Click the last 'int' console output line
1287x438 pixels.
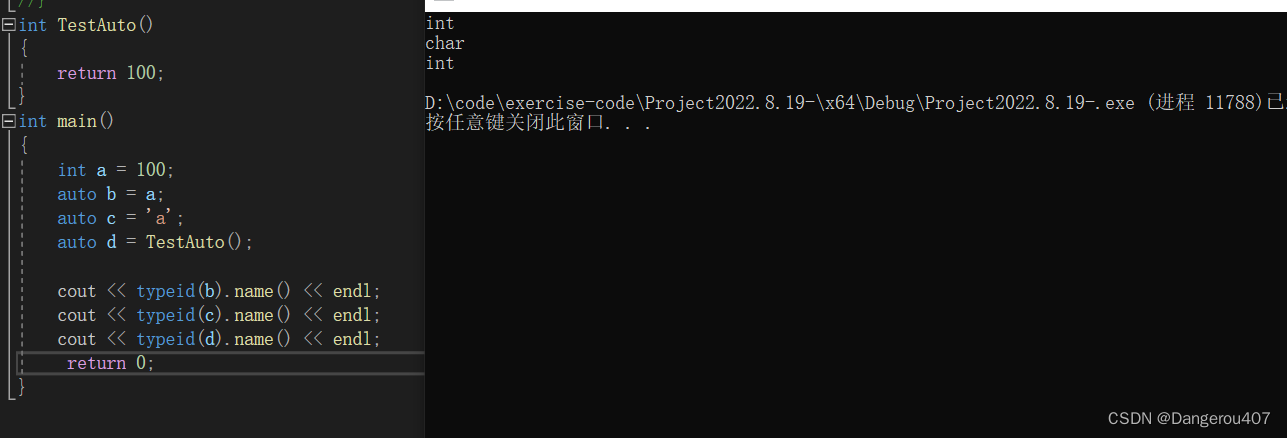(x=440, y=63)
